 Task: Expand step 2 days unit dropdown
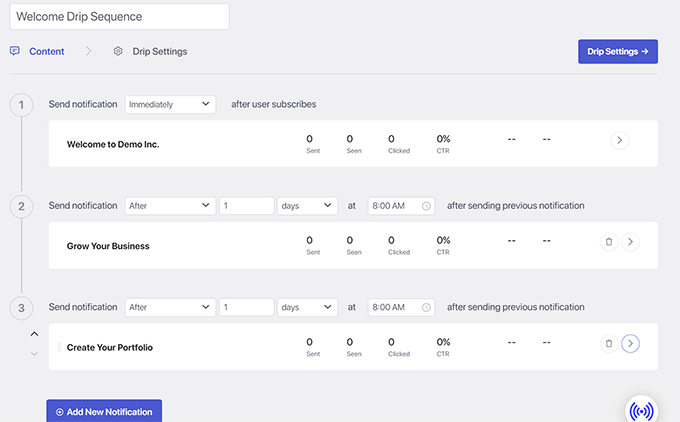click(x=307, y=206)
